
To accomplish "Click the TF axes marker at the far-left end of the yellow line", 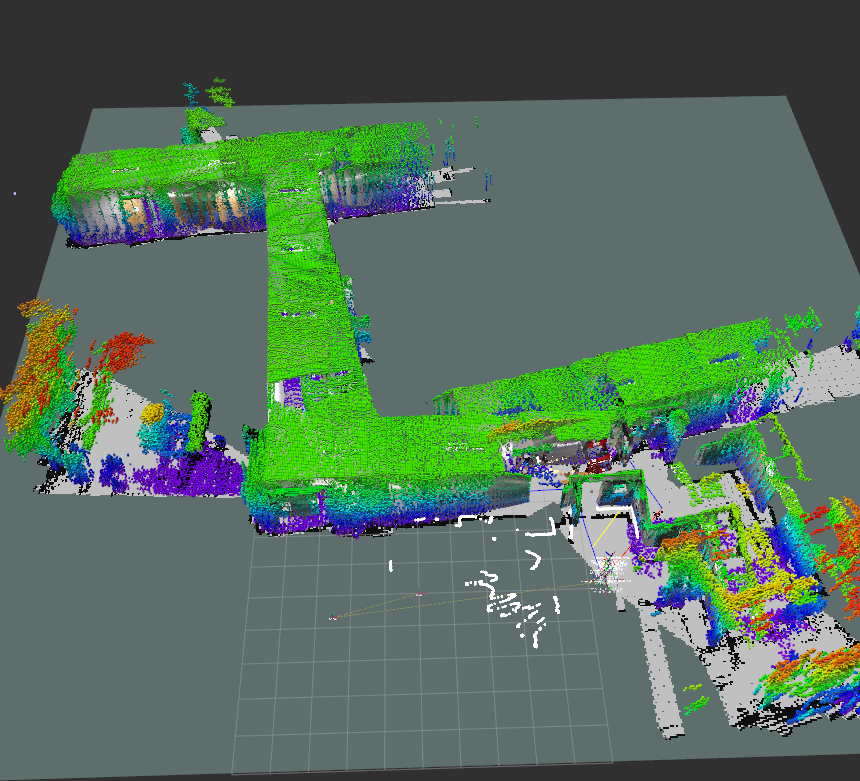I will (333, 617).
